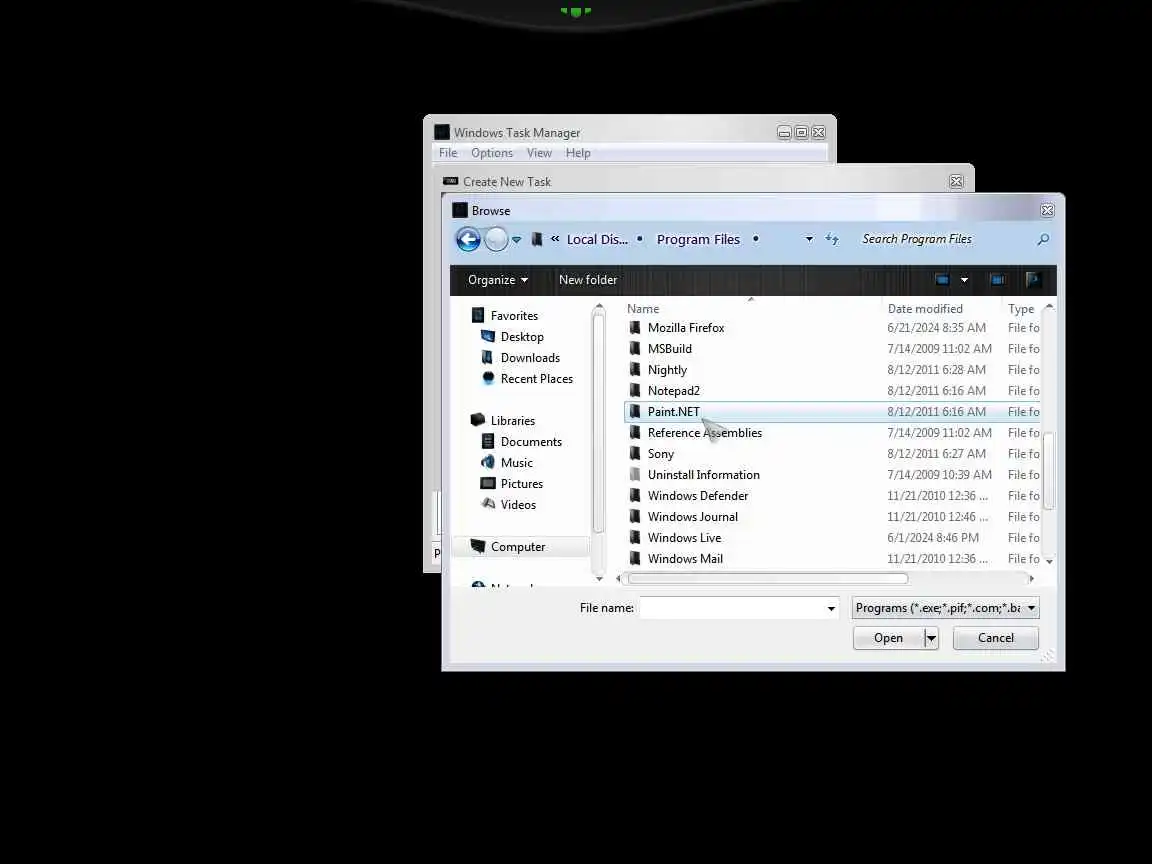Click date 6/21/2024 8:35 AM cell
The width and height of the screenshot is (1152, 864).
(936, 328)
